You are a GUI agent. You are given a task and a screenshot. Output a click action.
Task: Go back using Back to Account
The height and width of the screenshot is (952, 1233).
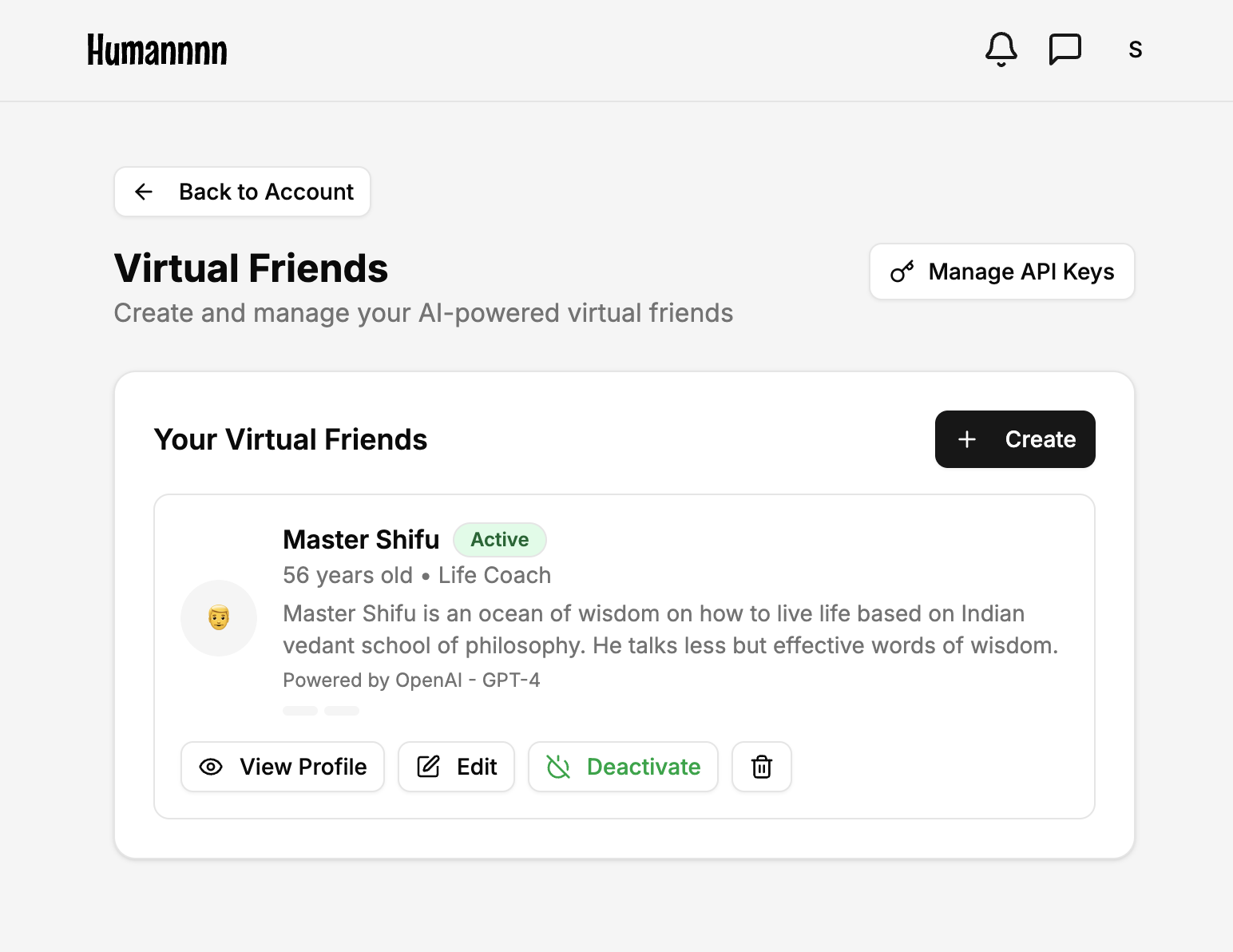click(x=242, y=192)
